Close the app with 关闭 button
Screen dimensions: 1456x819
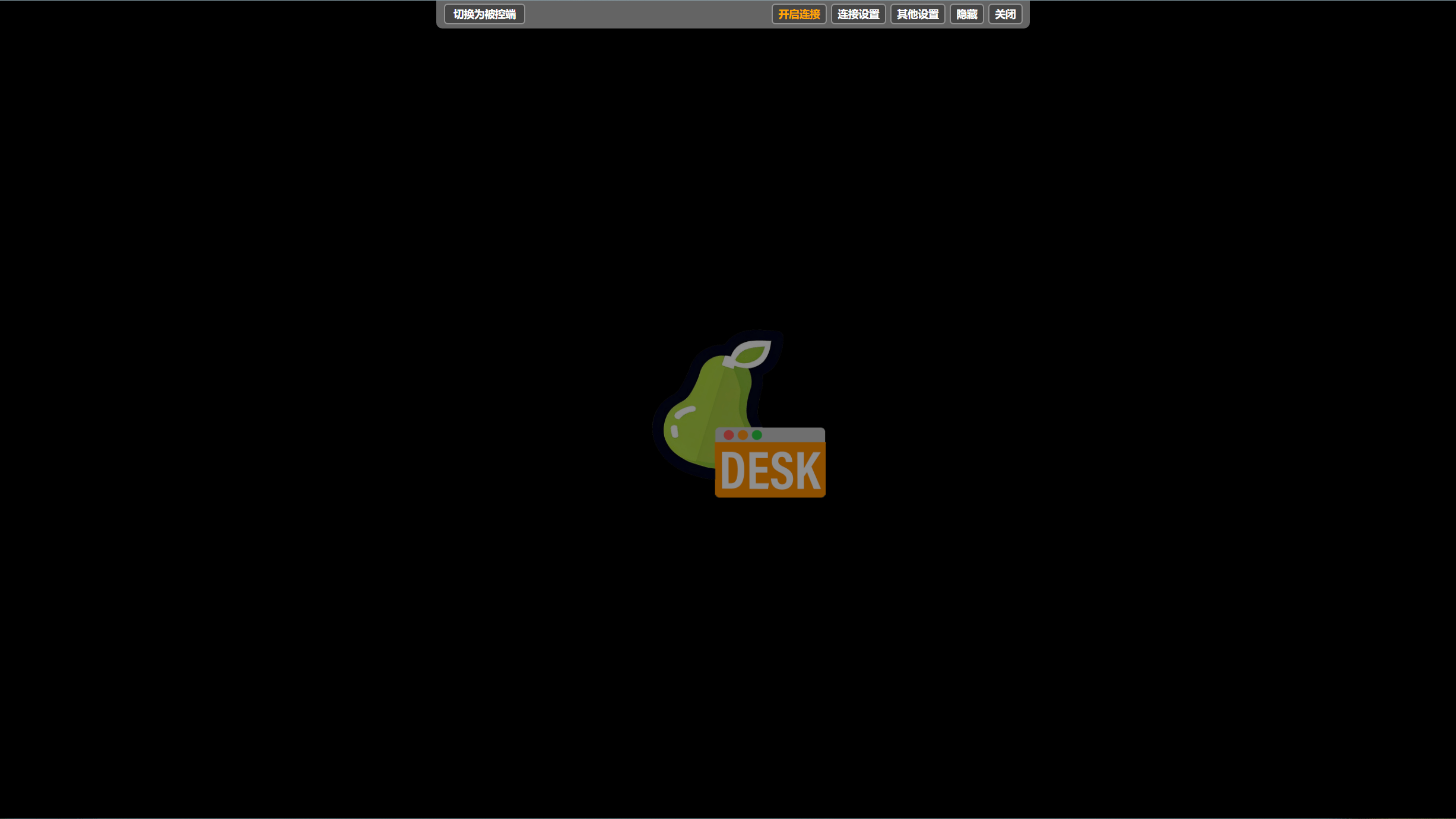pyautogui.click(x=1005, y=14)
